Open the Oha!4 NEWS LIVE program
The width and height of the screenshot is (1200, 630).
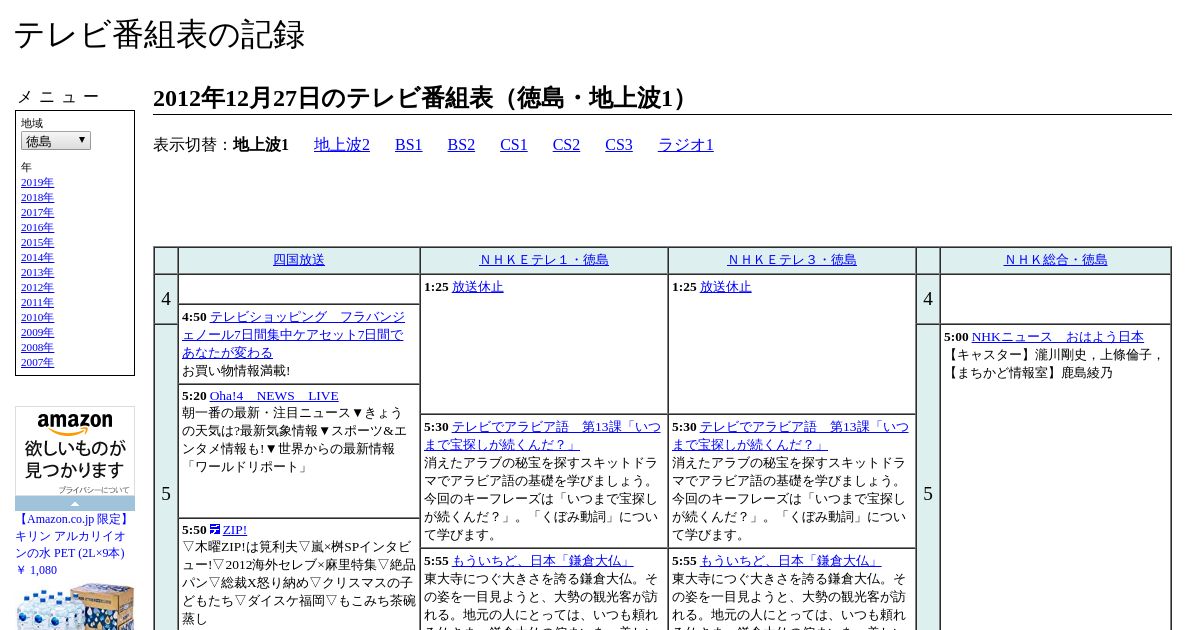(x=274, y=396)
